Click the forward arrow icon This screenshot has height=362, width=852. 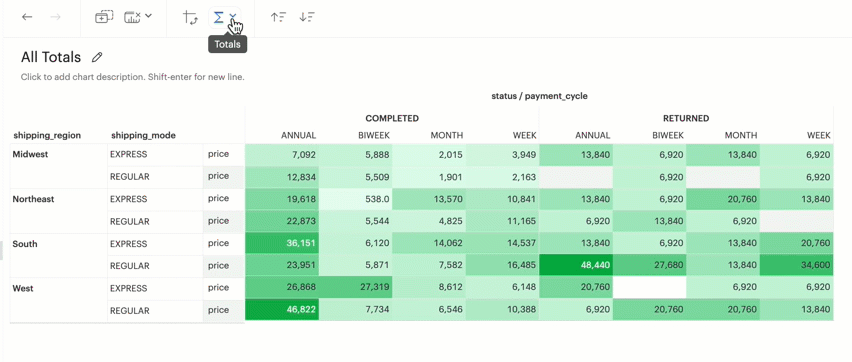[x=55, y=17]
